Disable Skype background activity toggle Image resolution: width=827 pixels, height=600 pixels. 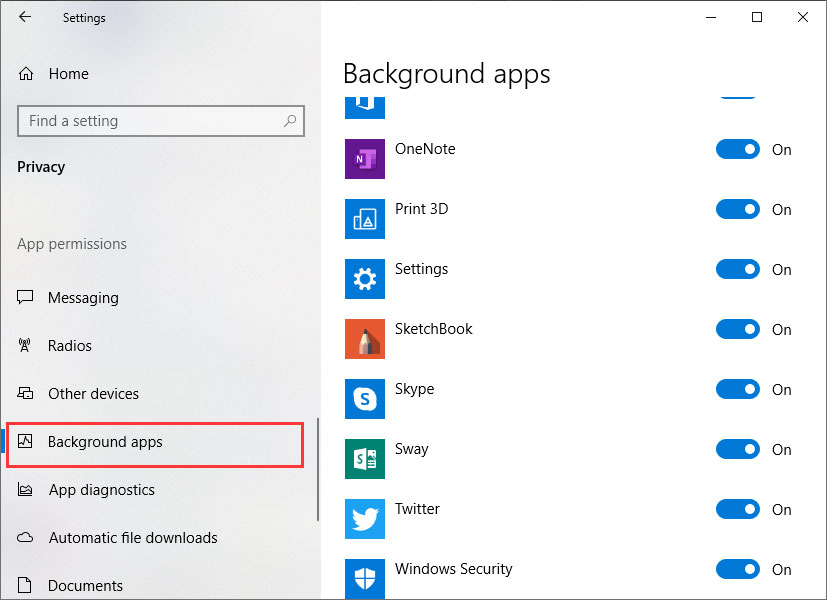coord(737,389)
